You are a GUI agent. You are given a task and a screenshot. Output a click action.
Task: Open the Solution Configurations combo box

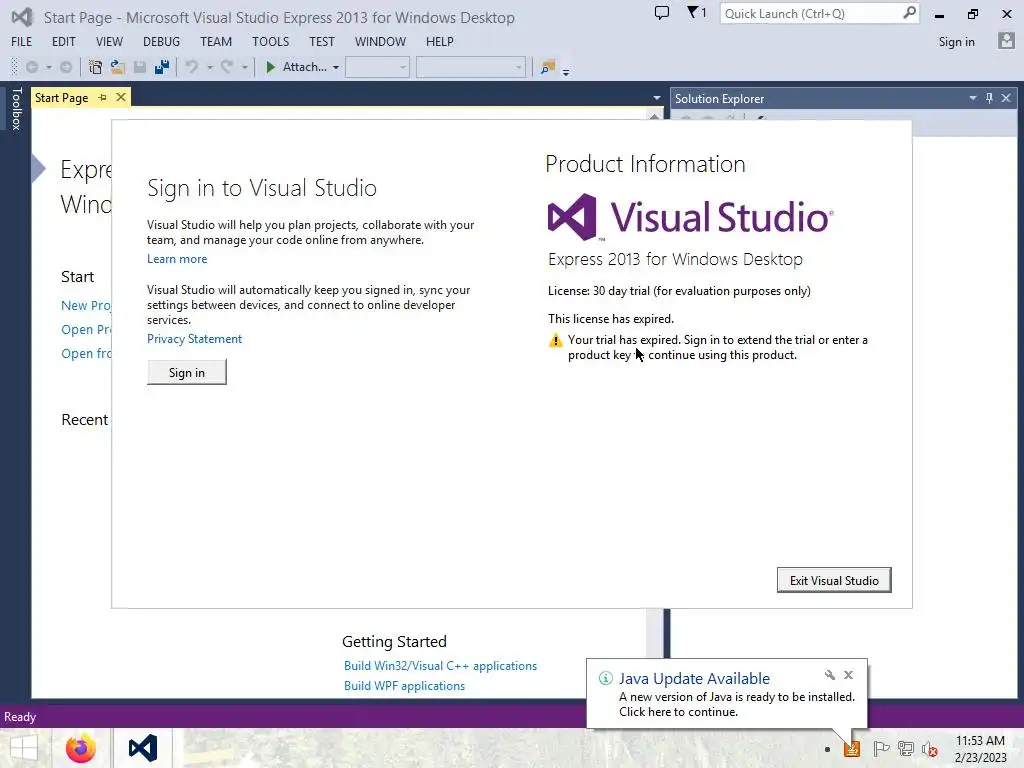point(377,67)
